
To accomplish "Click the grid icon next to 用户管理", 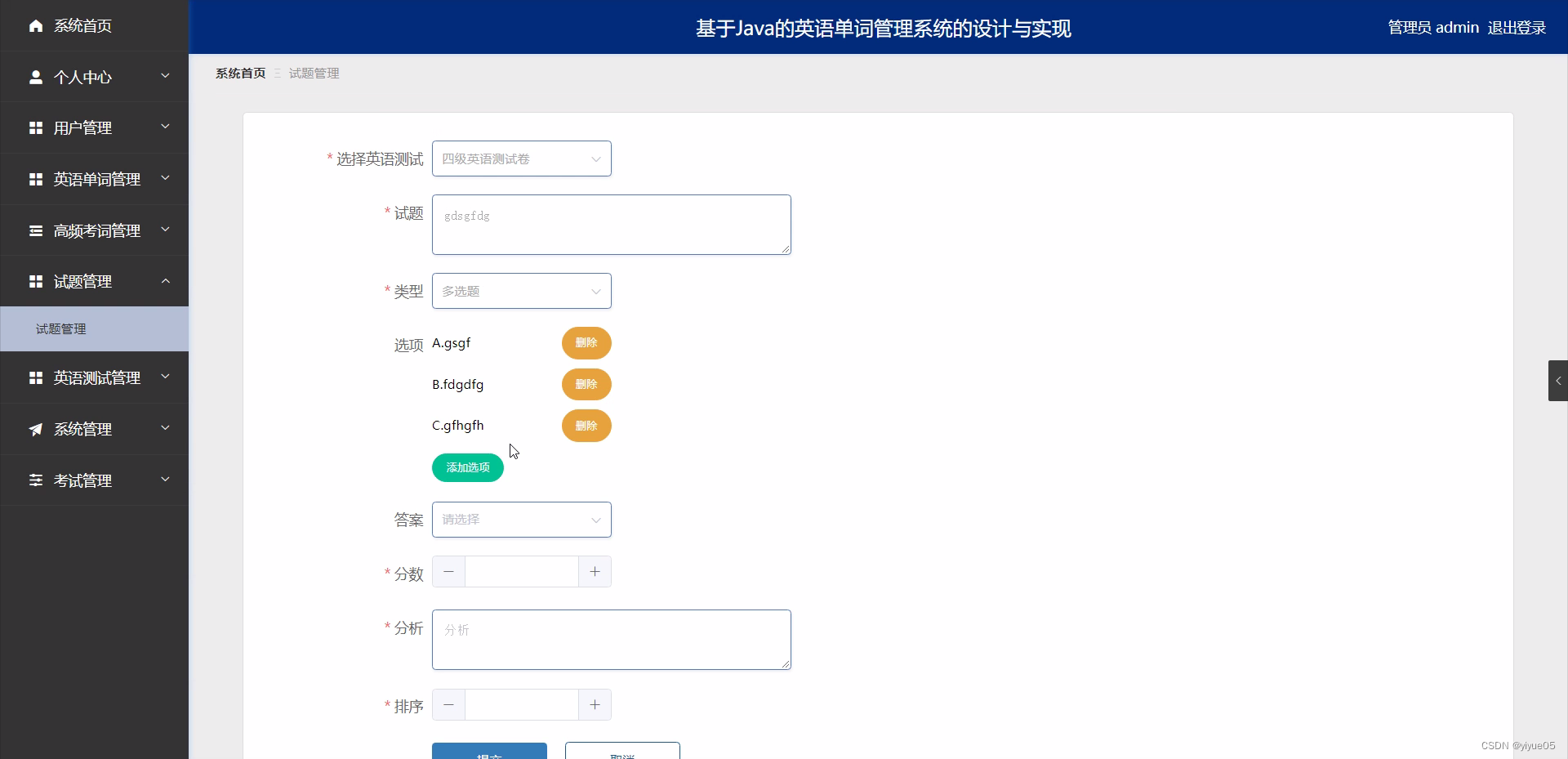I will click(x=34, y=127).
